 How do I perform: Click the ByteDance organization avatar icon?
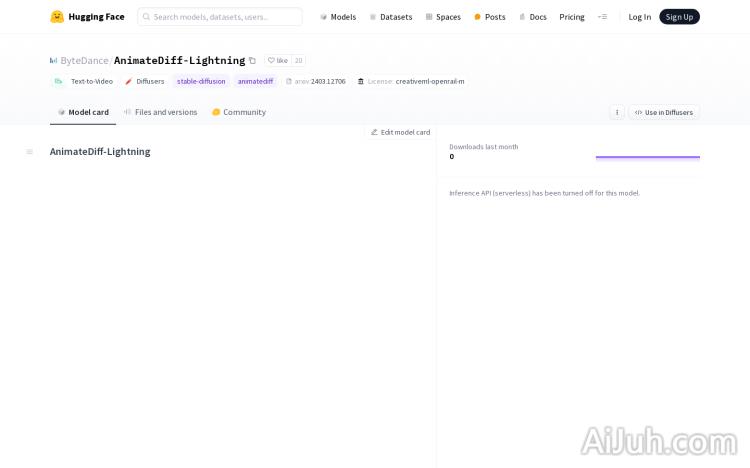(x=54, y=60)
